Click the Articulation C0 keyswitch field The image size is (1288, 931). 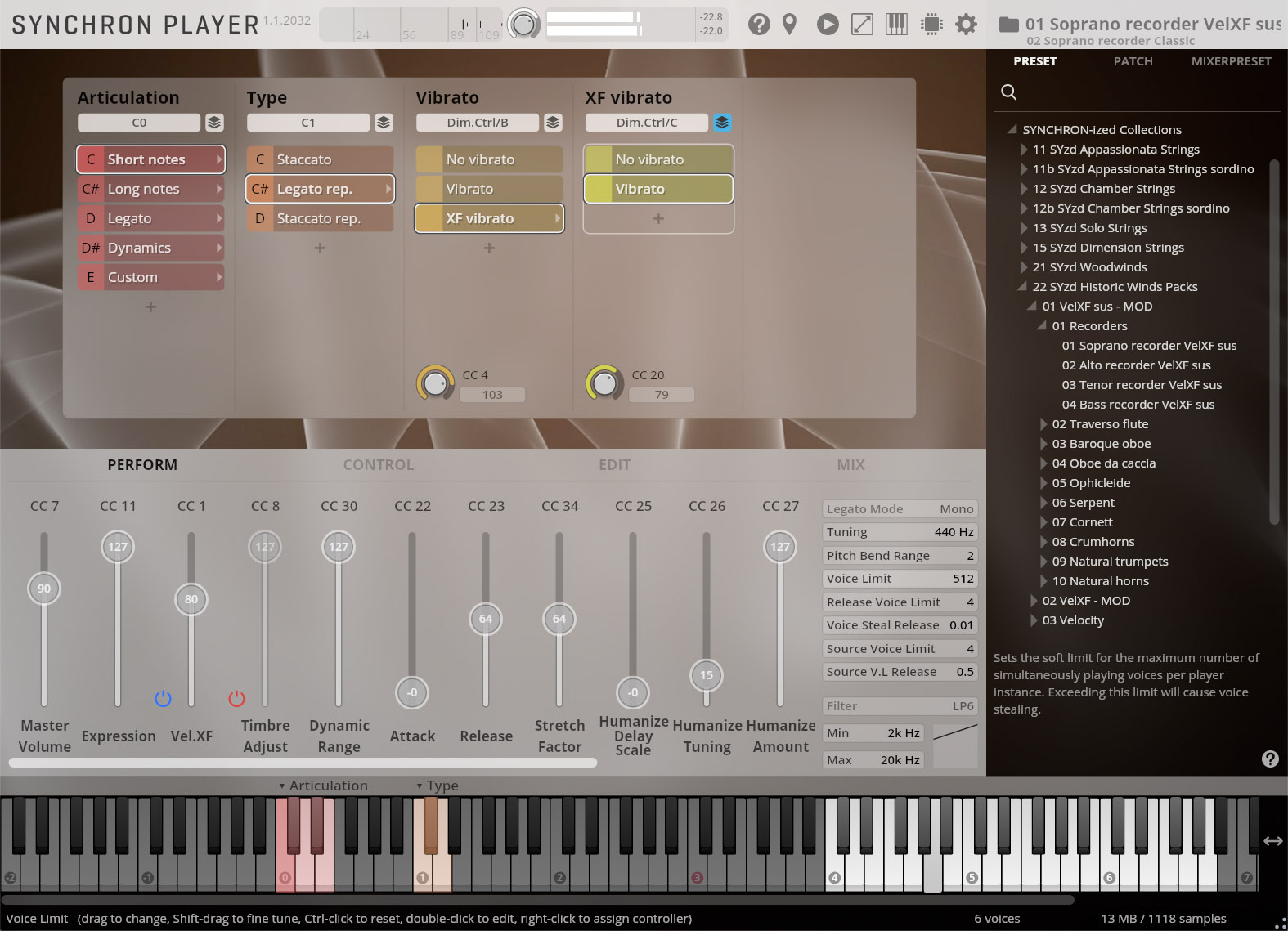pos(139,123)
